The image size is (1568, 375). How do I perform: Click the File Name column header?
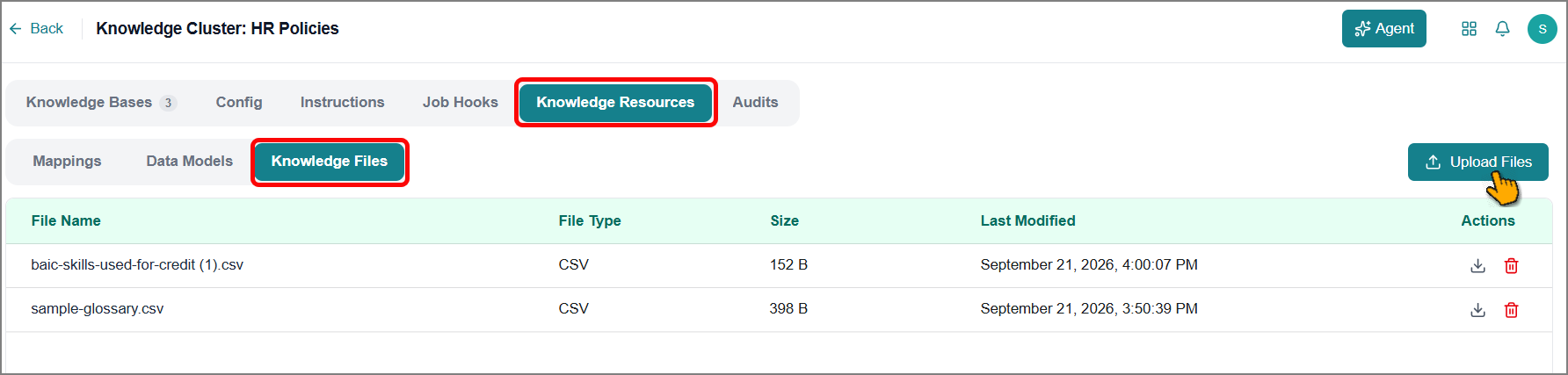click(66, 221)
